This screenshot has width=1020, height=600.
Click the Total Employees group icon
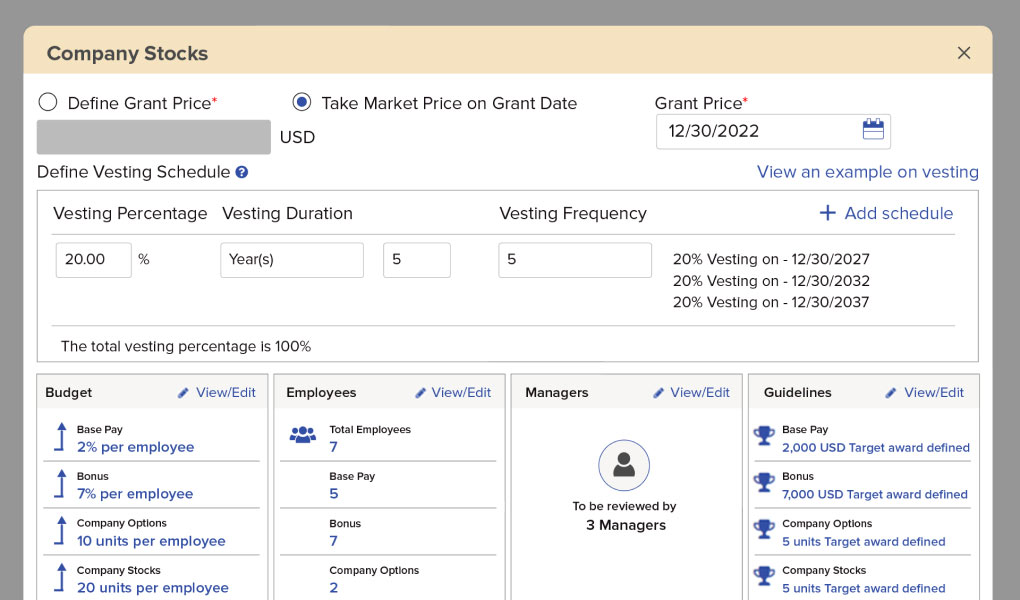[x=302, y=435]
